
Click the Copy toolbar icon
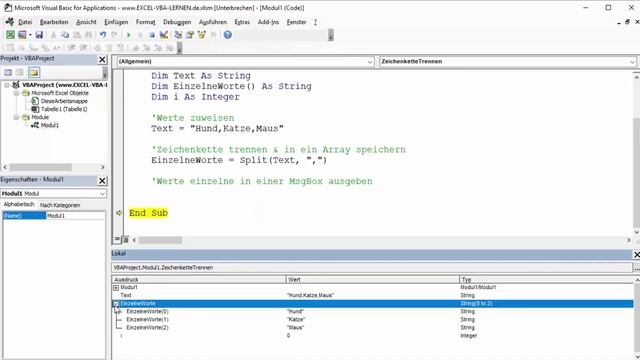point(65,35)
